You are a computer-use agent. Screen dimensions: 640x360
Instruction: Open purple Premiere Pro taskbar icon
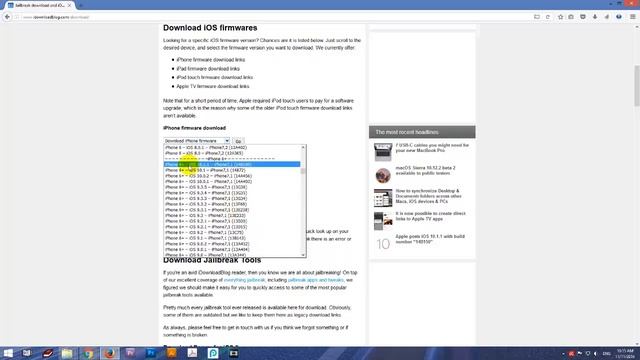pyautogui.click(x=130, y=353)
